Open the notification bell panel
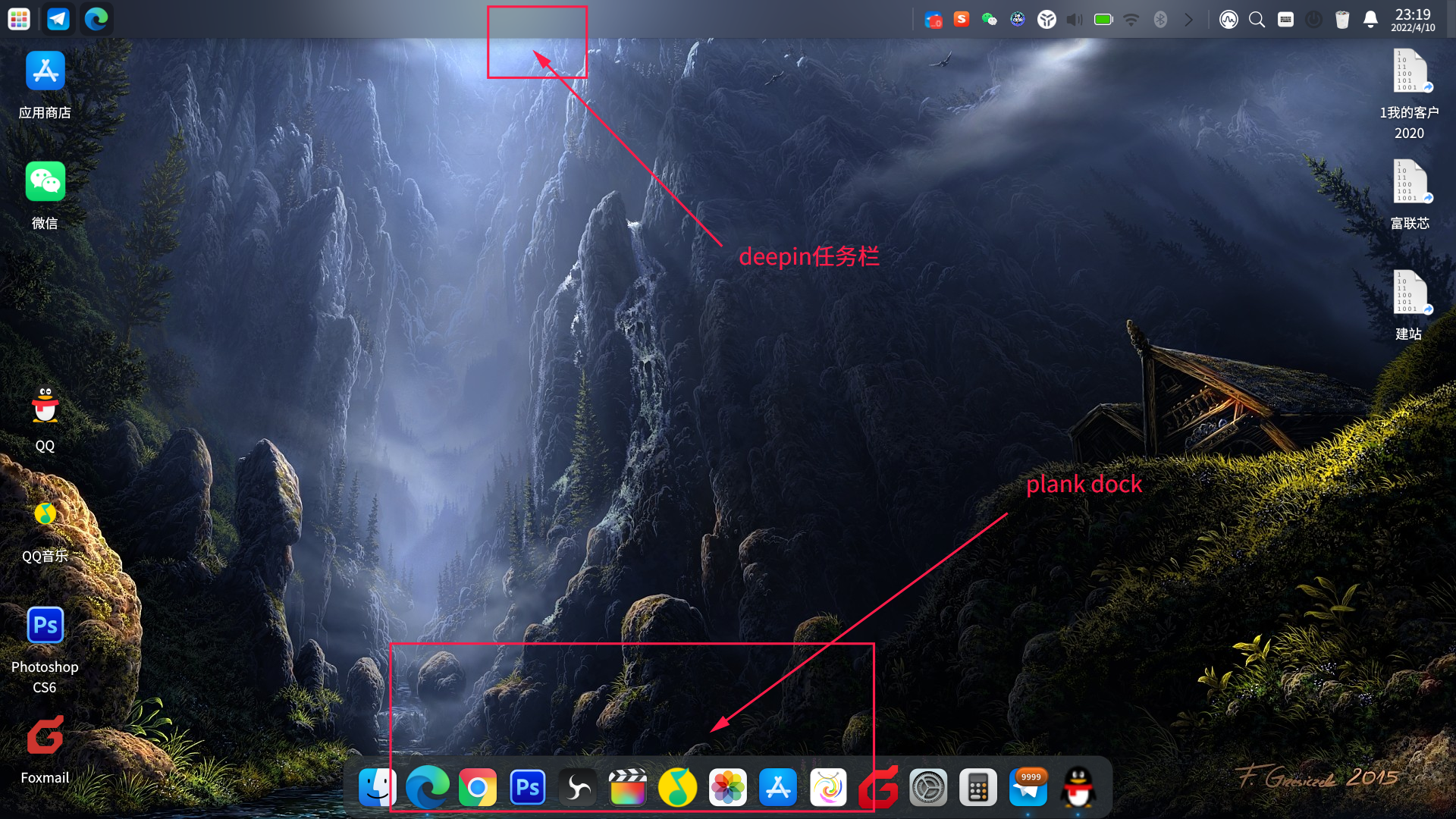Image resolution: width=1456 pixels, height=819 pixels. pyautogui.click(x=1370, y=20)
